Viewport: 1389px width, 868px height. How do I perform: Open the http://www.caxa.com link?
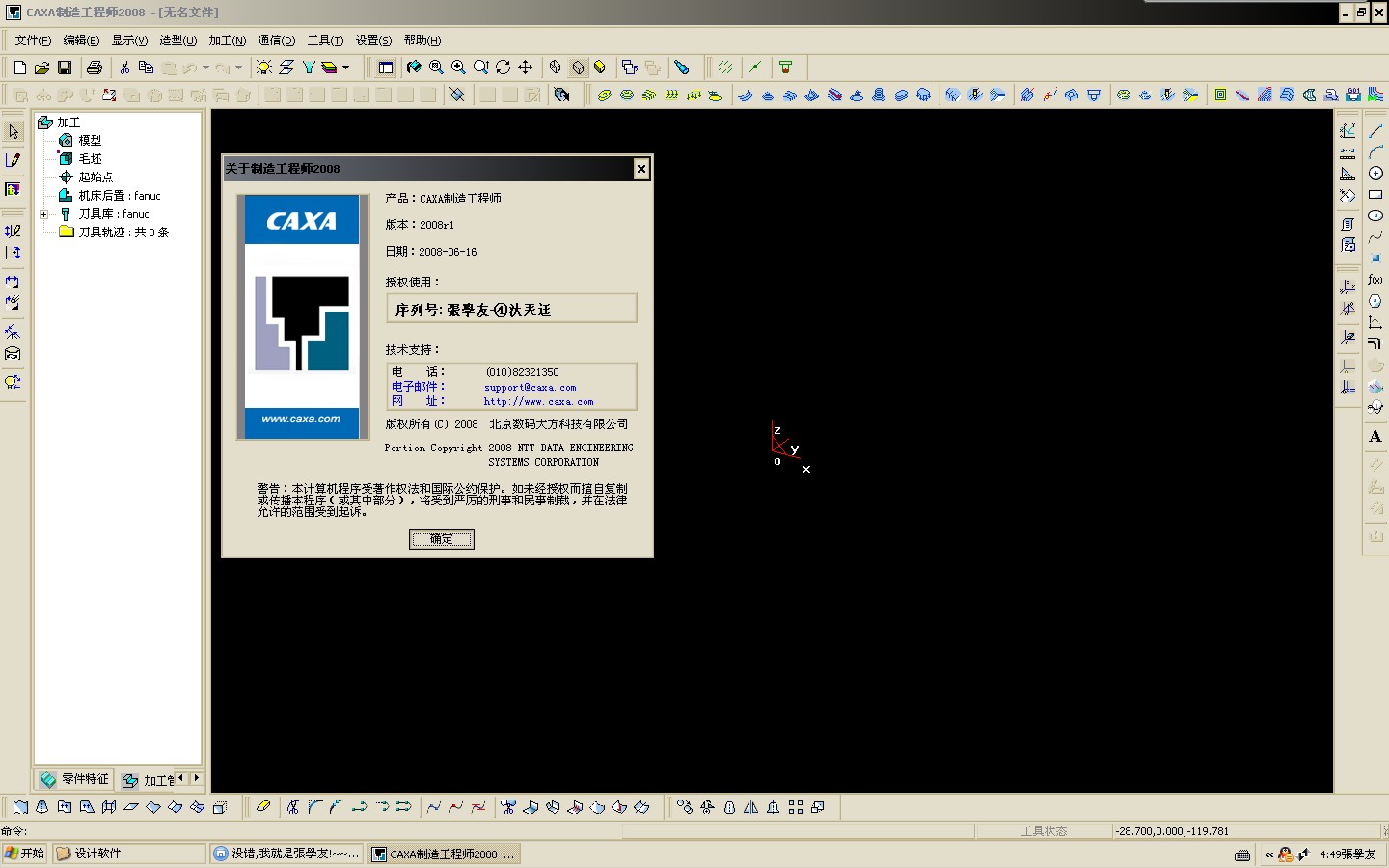538,402
